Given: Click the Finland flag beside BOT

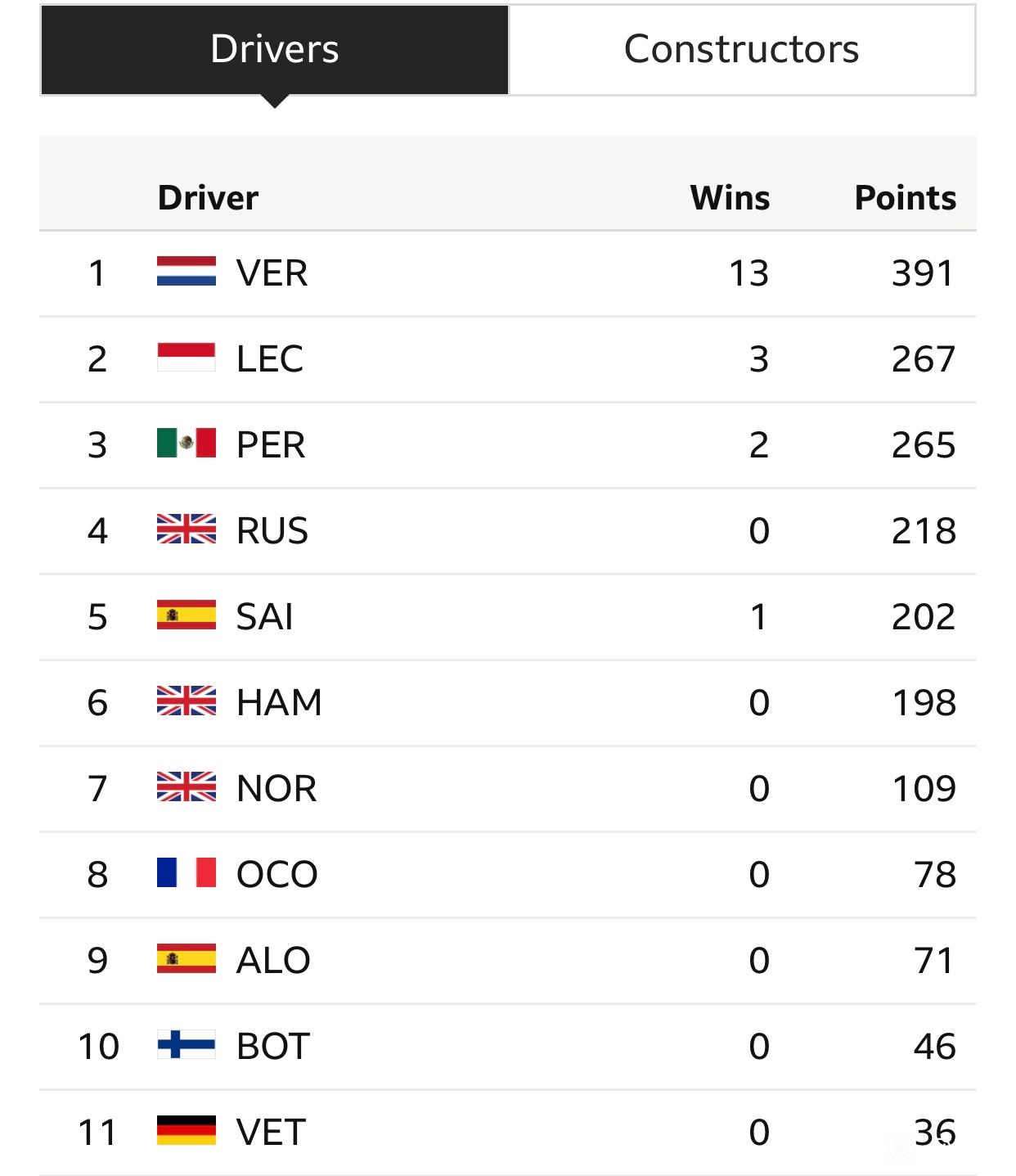Looking at the screenshot, I should (x=187, y=1045).
